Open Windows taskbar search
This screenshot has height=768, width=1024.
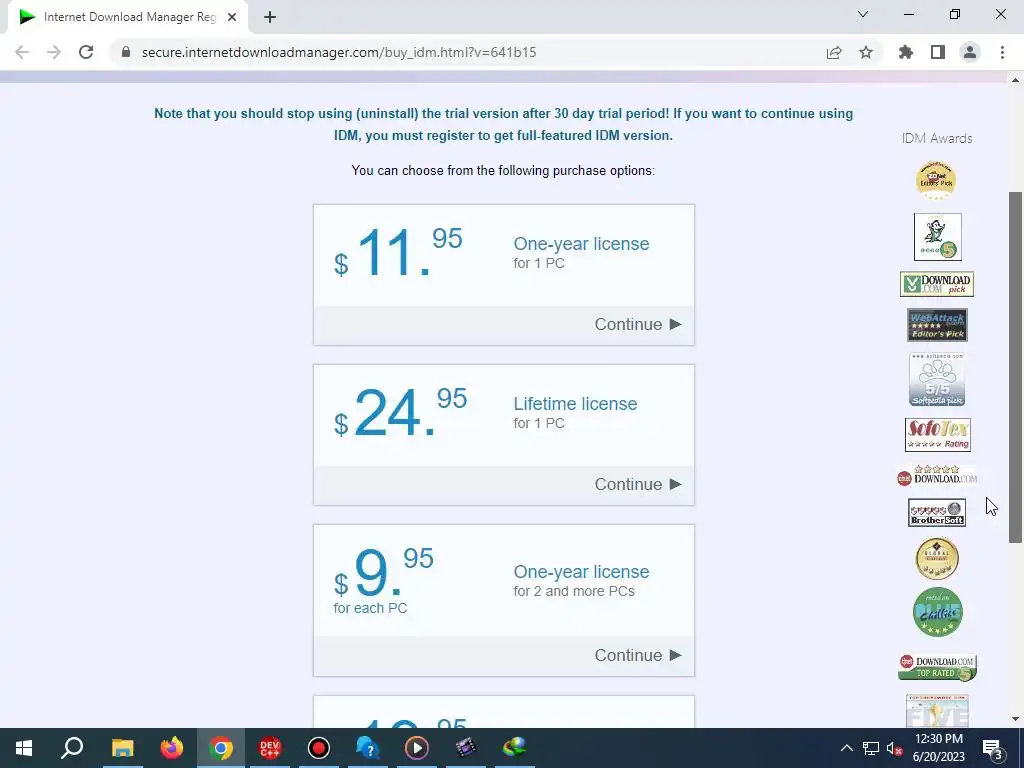[72, 748]
